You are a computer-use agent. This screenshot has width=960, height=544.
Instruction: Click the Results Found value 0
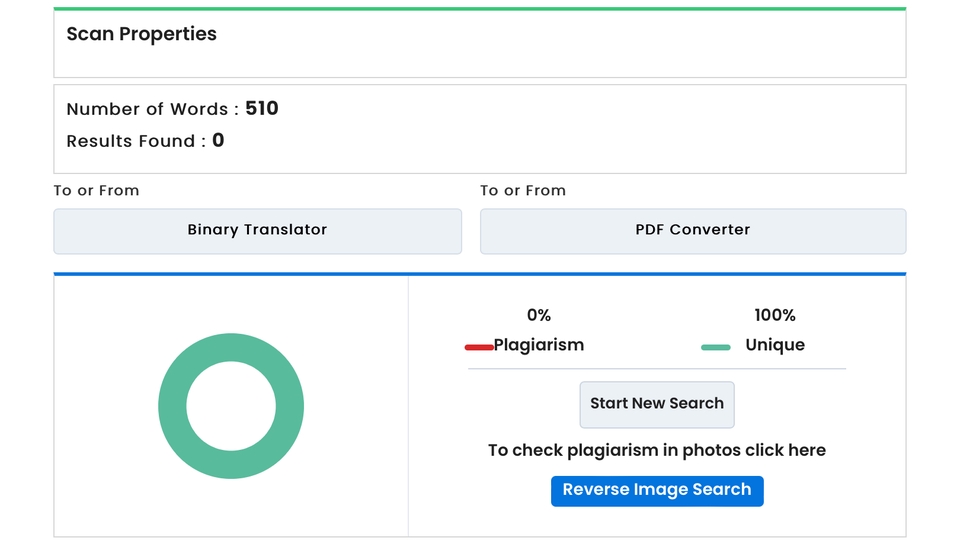218,141
